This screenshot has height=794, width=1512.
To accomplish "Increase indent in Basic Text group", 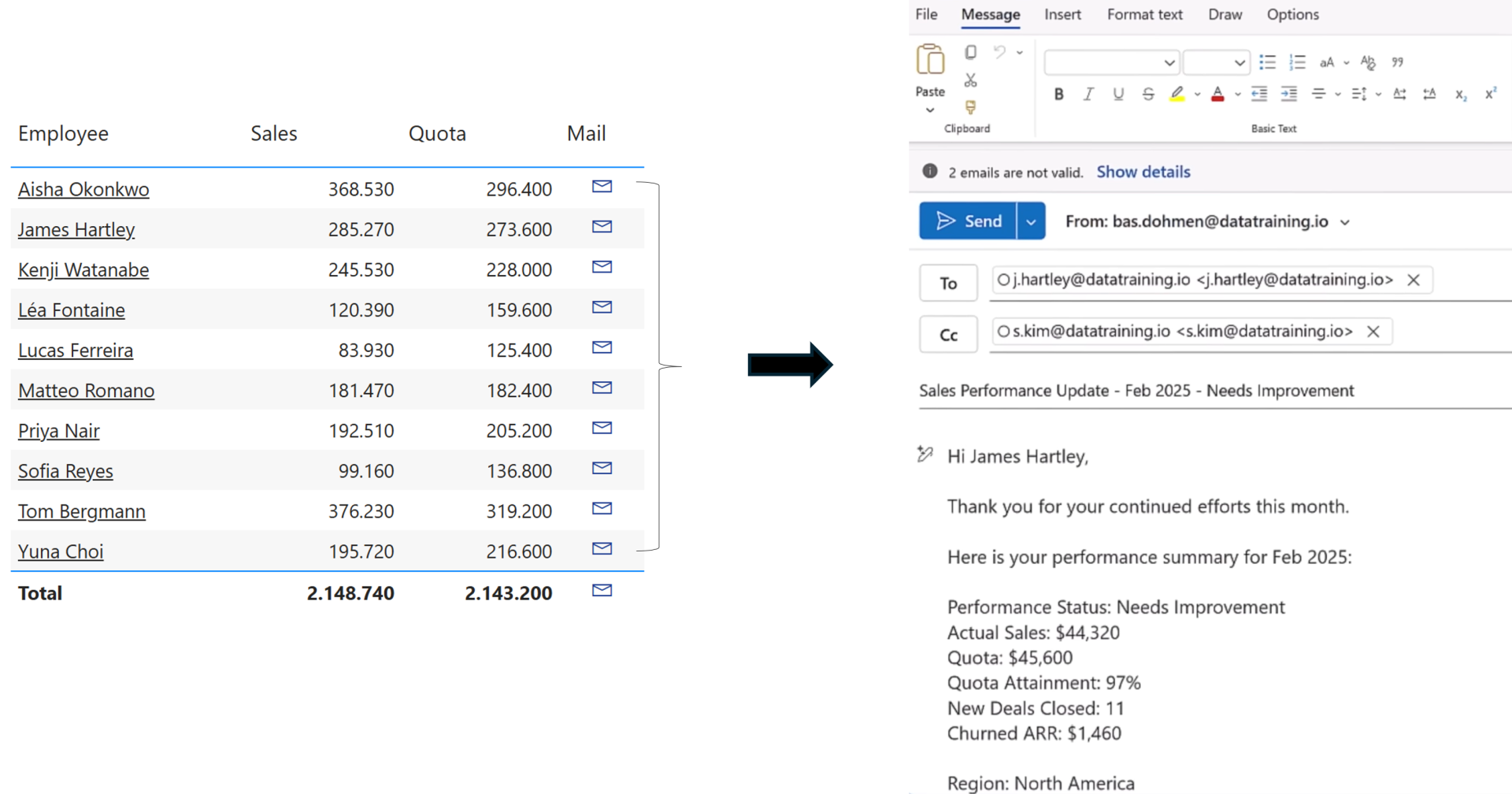I will (1288, 95).
